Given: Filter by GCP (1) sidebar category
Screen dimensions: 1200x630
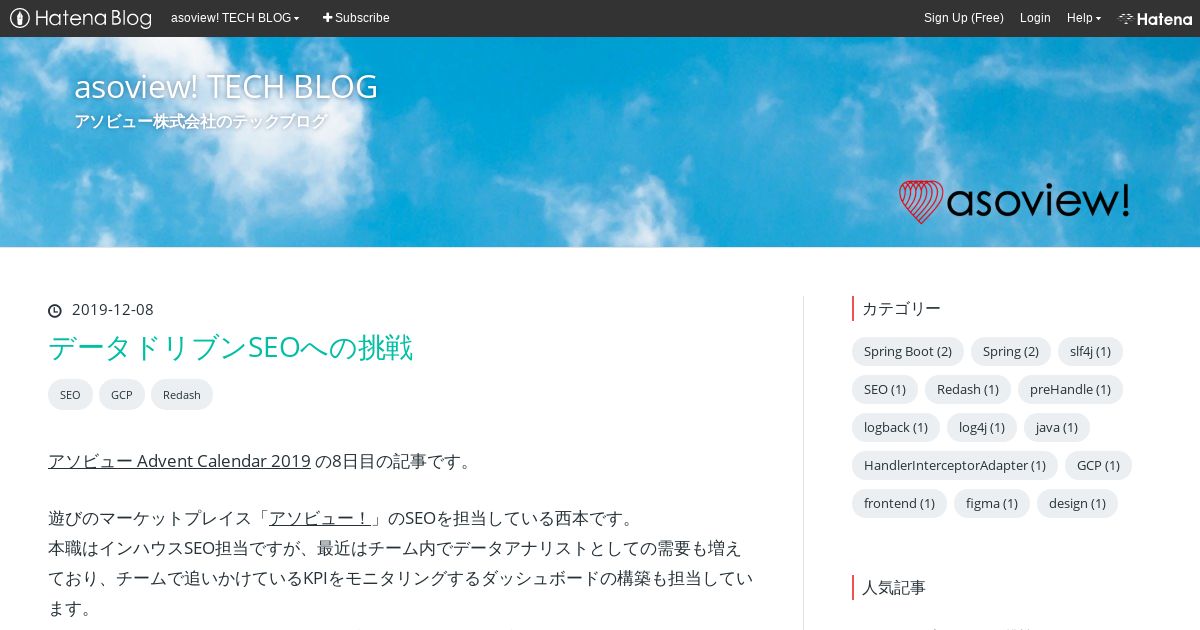Looking at the screenshot, I should point(1098,465).
